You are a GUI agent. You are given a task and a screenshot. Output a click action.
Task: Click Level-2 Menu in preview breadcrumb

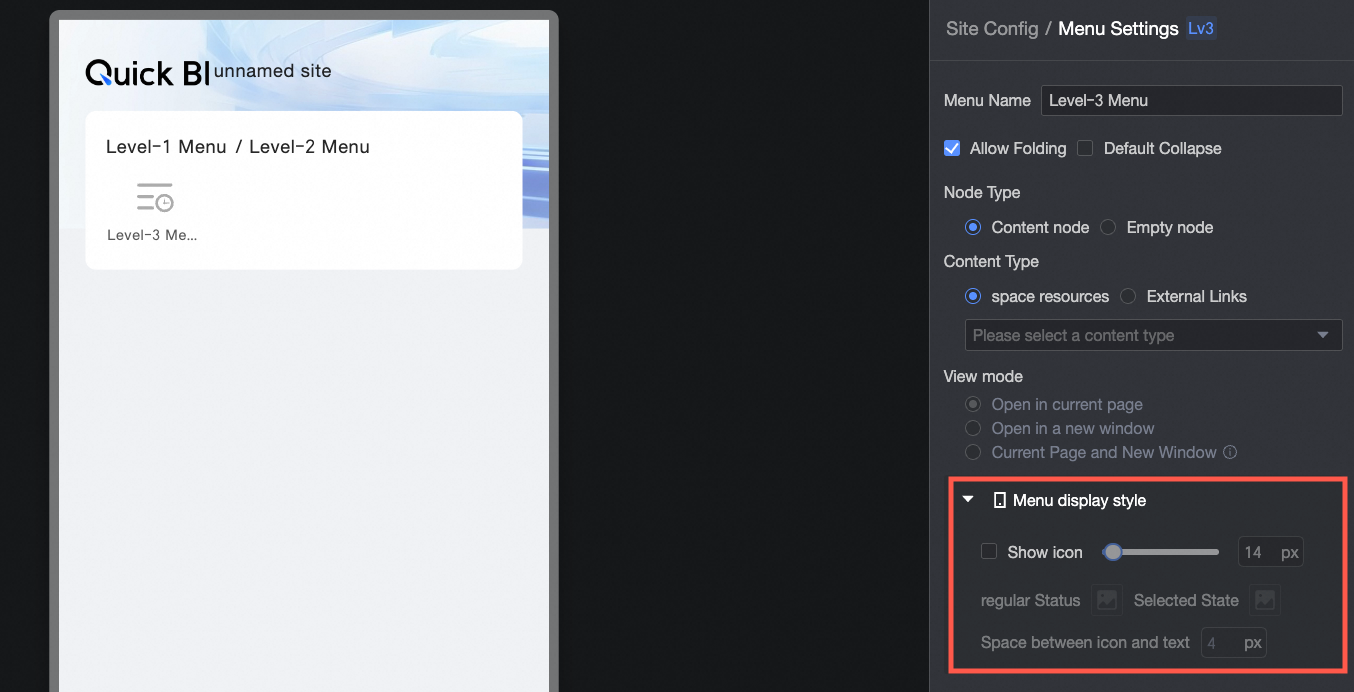[x=309, y=147]
